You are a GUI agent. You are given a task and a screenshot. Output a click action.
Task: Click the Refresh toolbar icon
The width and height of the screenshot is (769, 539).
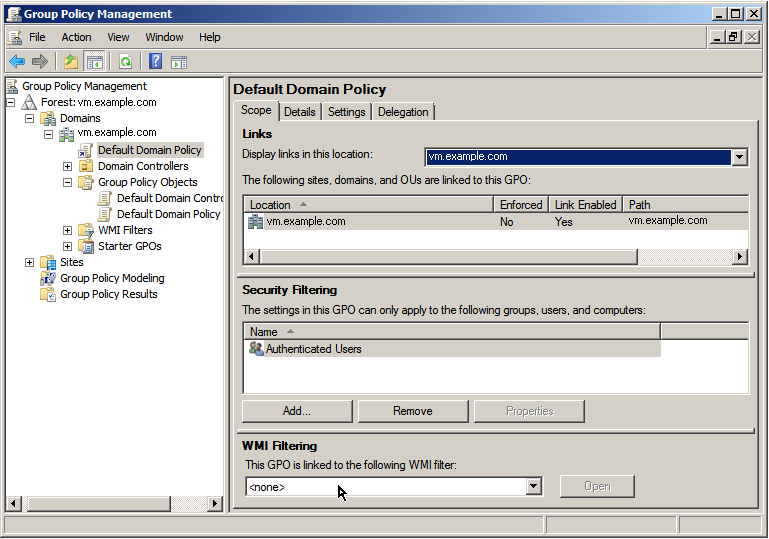point(126,62)
